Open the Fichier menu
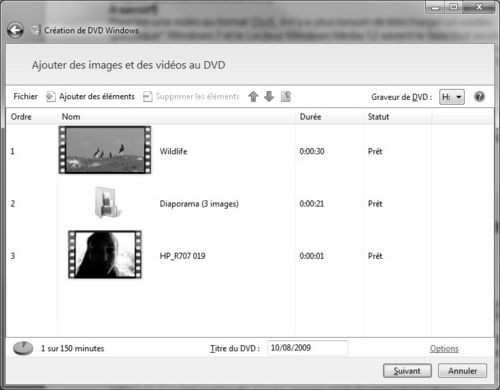 click(x=25, y=97)
